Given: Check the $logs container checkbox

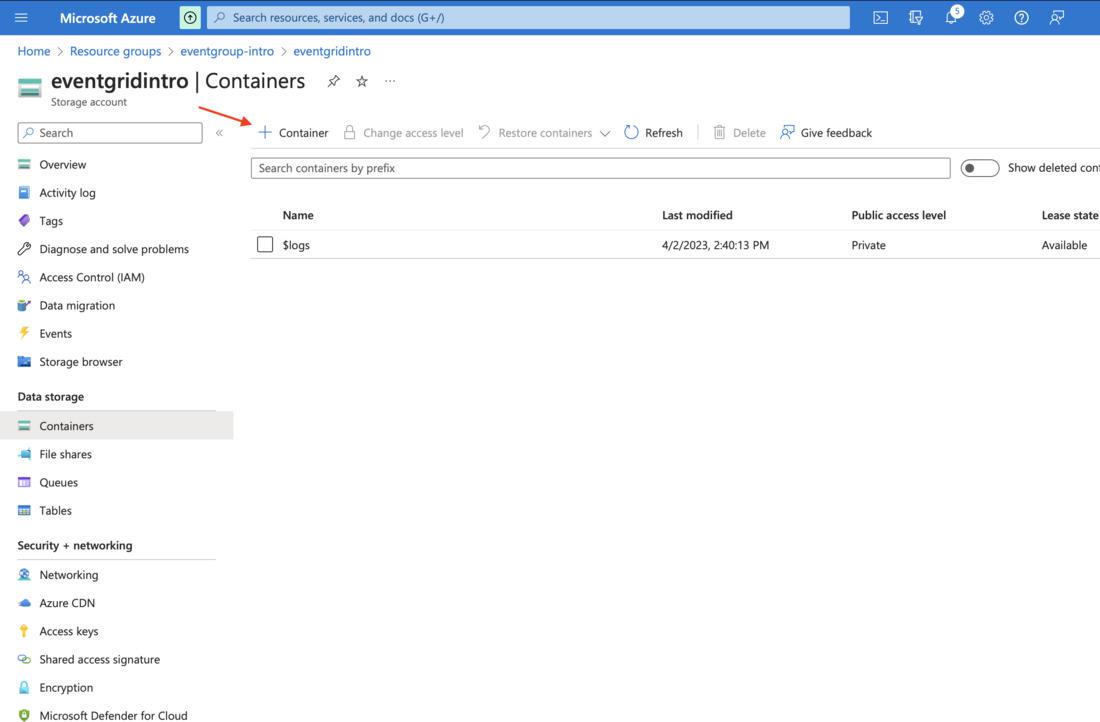Looking at the screenshot, I should (264, 244).
